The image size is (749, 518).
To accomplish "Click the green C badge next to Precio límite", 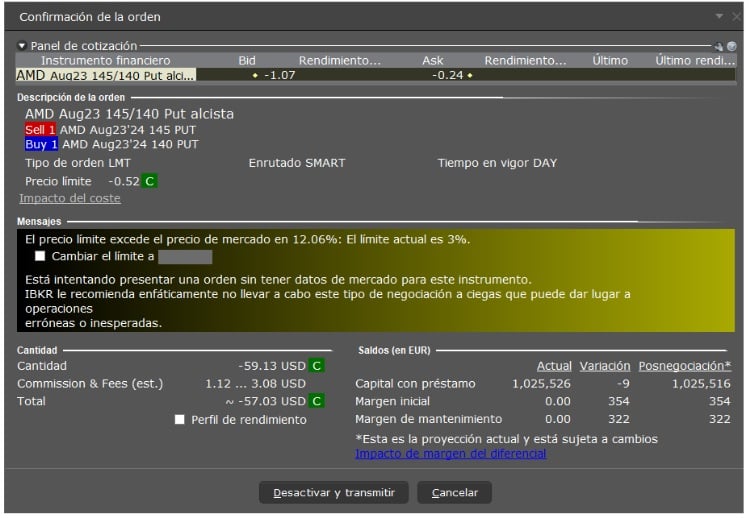I will [150, 181].
